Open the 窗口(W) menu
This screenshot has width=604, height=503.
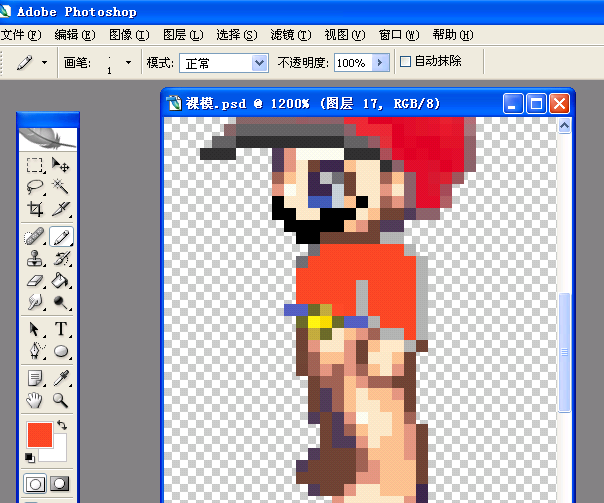(x=399, y=35)
